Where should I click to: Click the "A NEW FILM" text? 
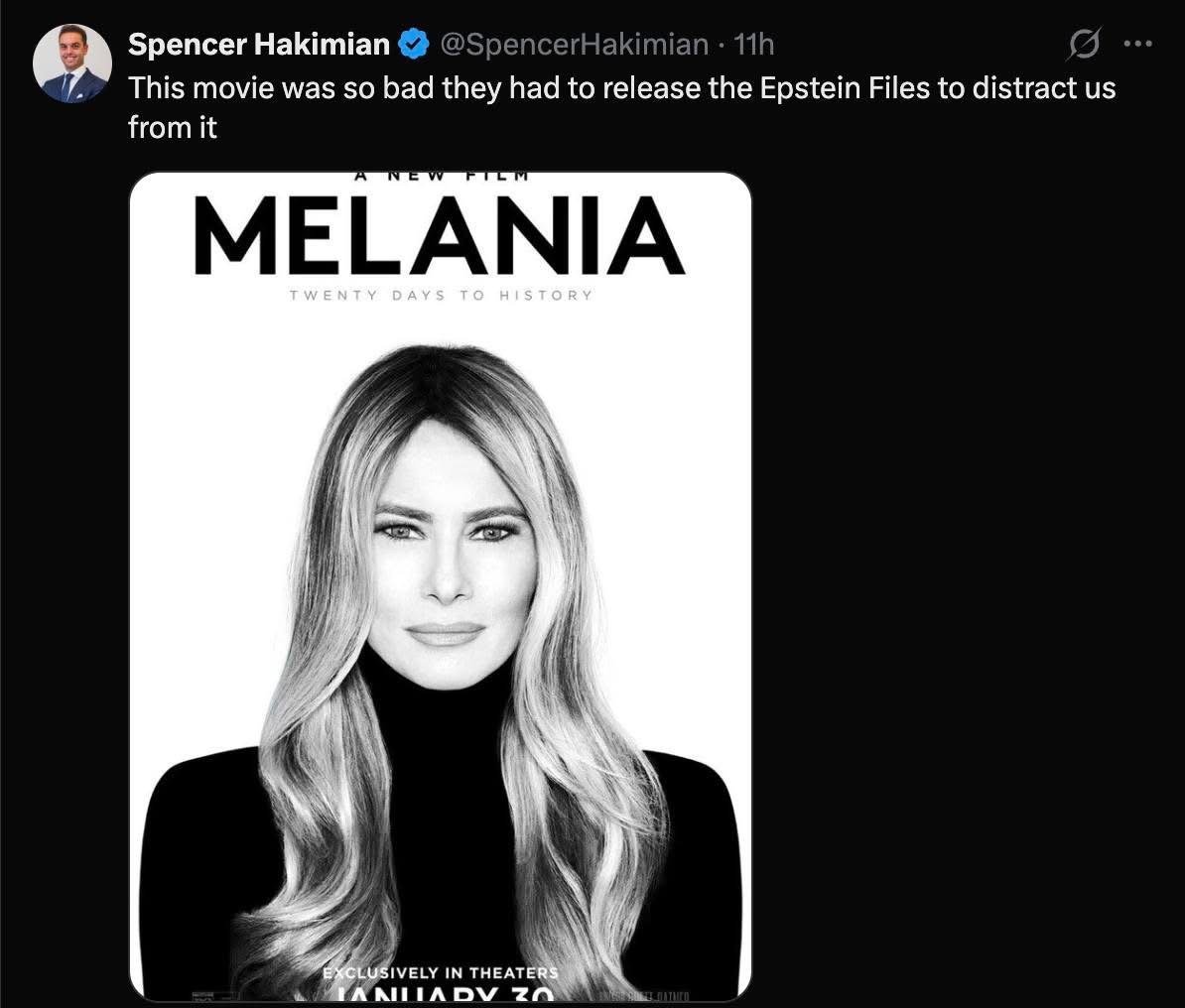pos(440,177)
